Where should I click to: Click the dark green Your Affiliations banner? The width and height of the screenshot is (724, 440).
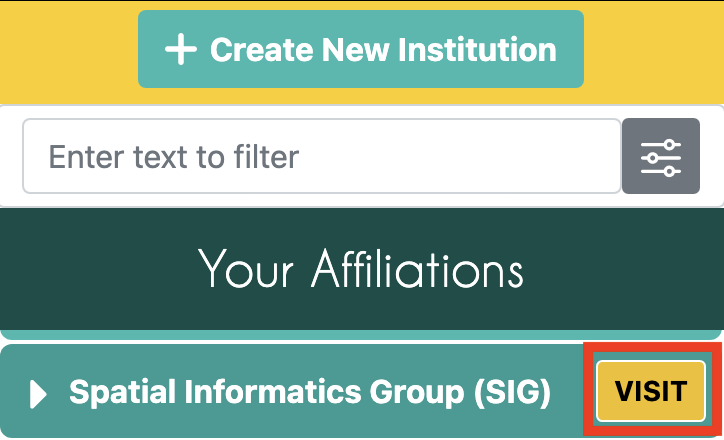click(361, 269)
